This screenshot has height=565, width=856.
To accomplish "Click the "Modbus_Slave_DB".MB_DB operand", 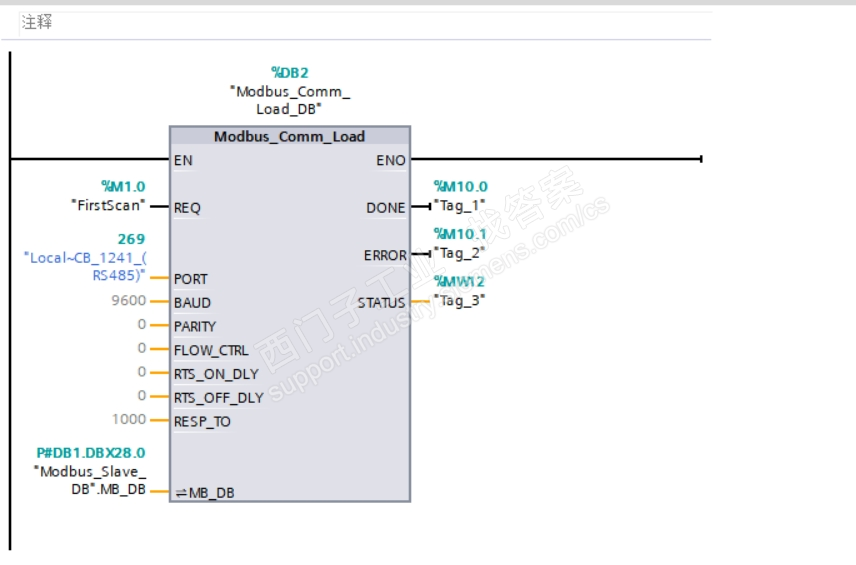I will pos(90,480).
